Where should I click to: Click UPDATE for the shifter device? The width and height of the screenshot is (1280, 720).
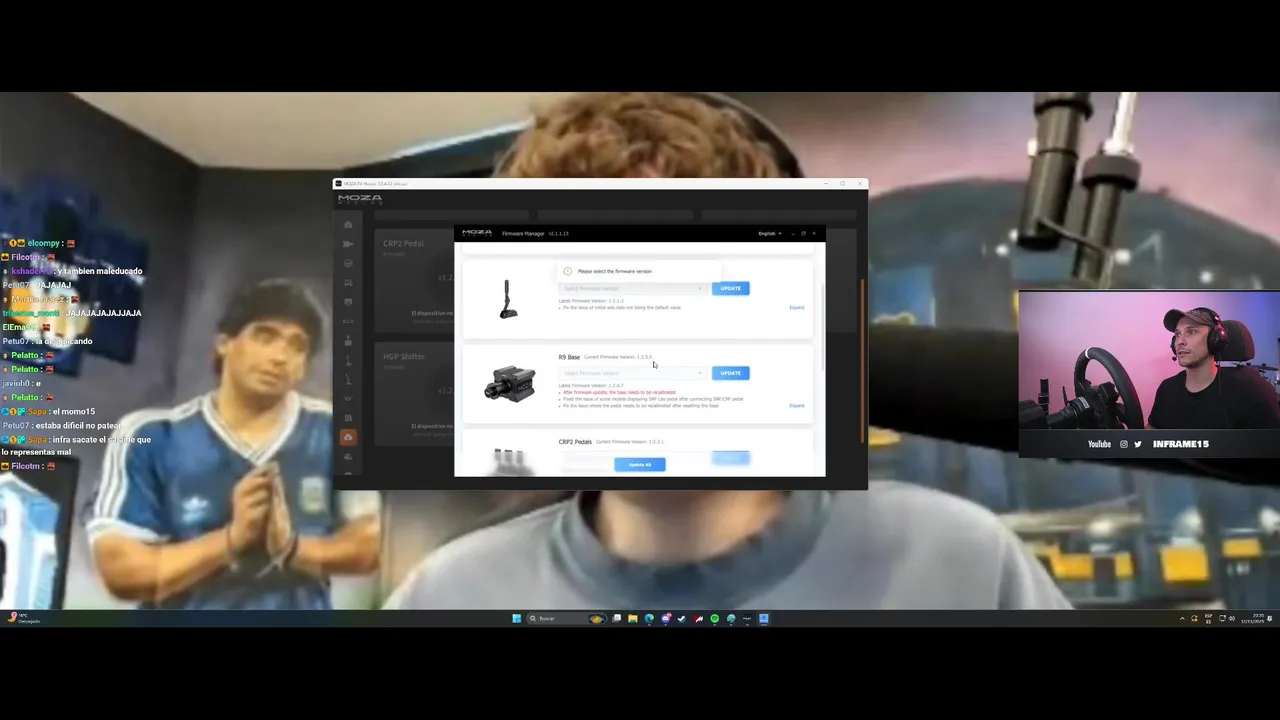click(730, 288)
